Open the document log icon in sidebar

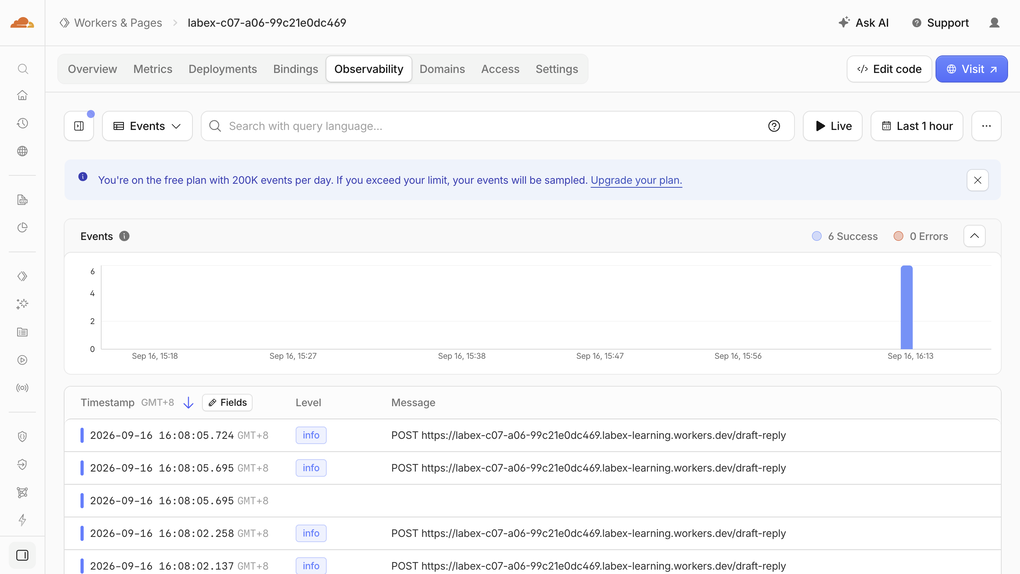[x=22, y=200]
